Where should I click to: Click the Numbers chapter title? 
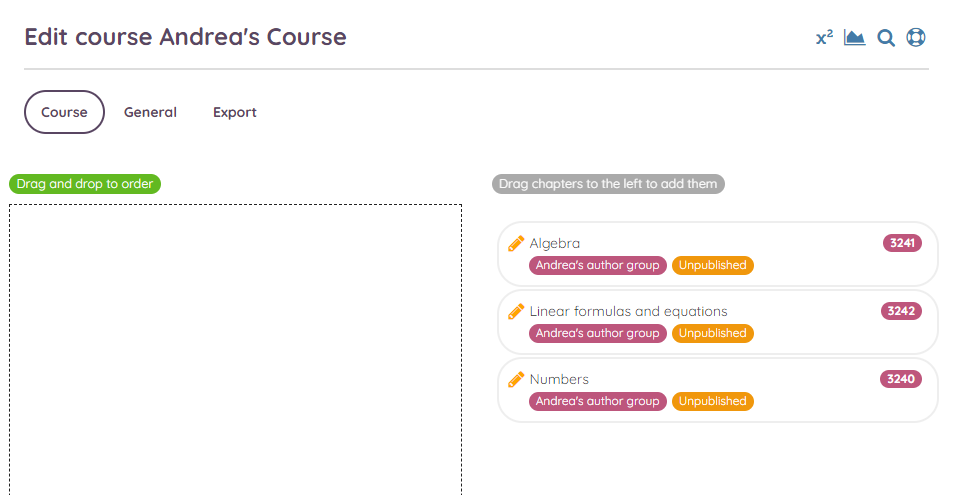tap(559, 379)
